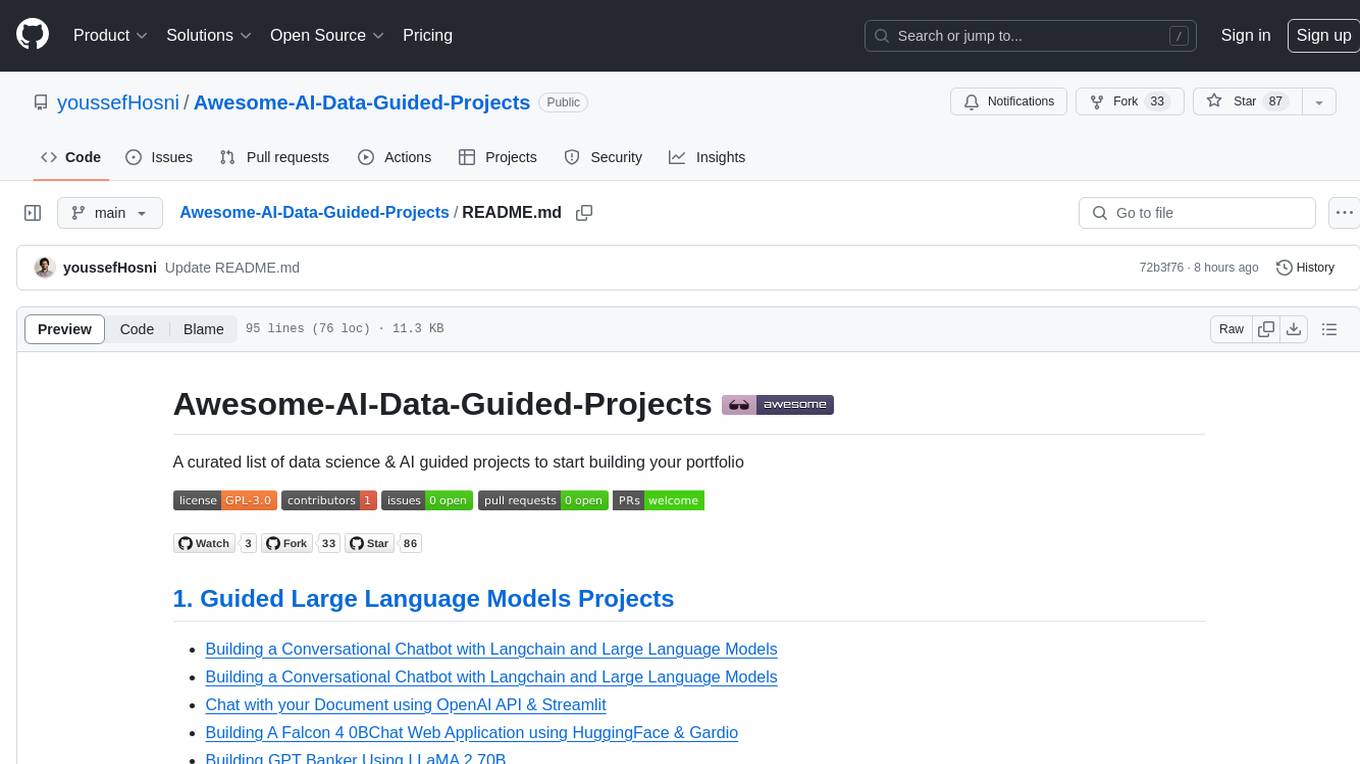This screenshot has width=1360, height=764.
Task: Click the contributors badge
Action: 329,500
